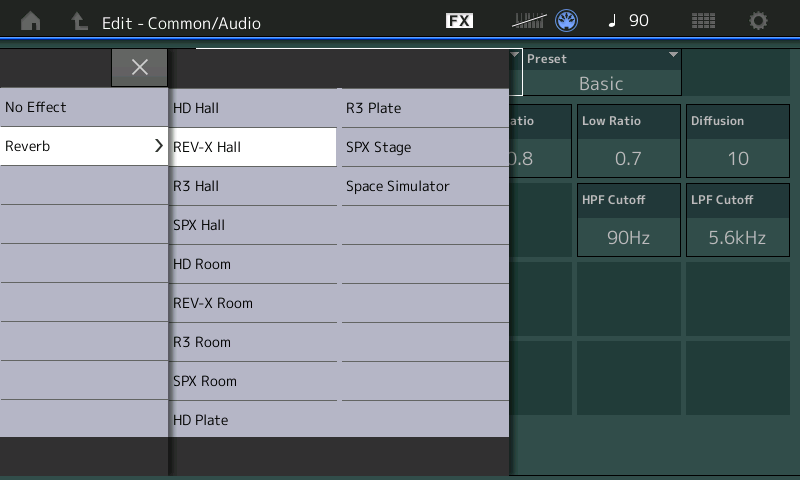Image resolution: width=800 pixels, height=480 pixels.
Task: Click the exit/up arrow icon
Action: click(x=79, y=21)
